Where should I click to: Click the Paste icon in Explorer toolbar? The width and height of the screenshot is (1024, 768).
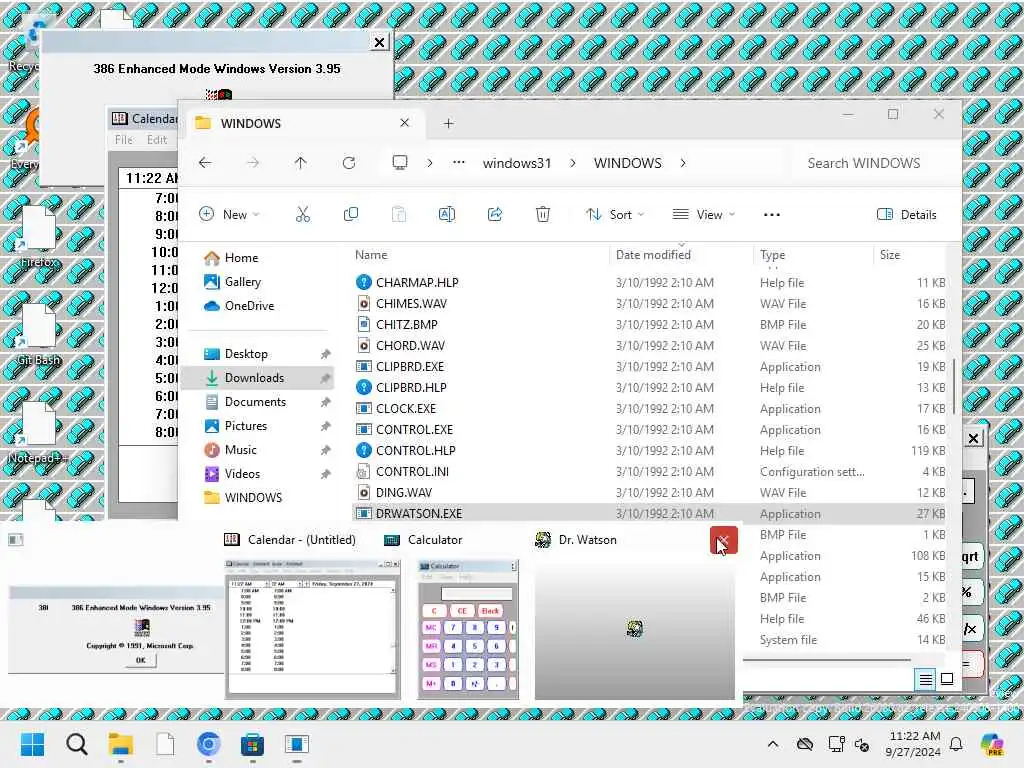point(398,214)
